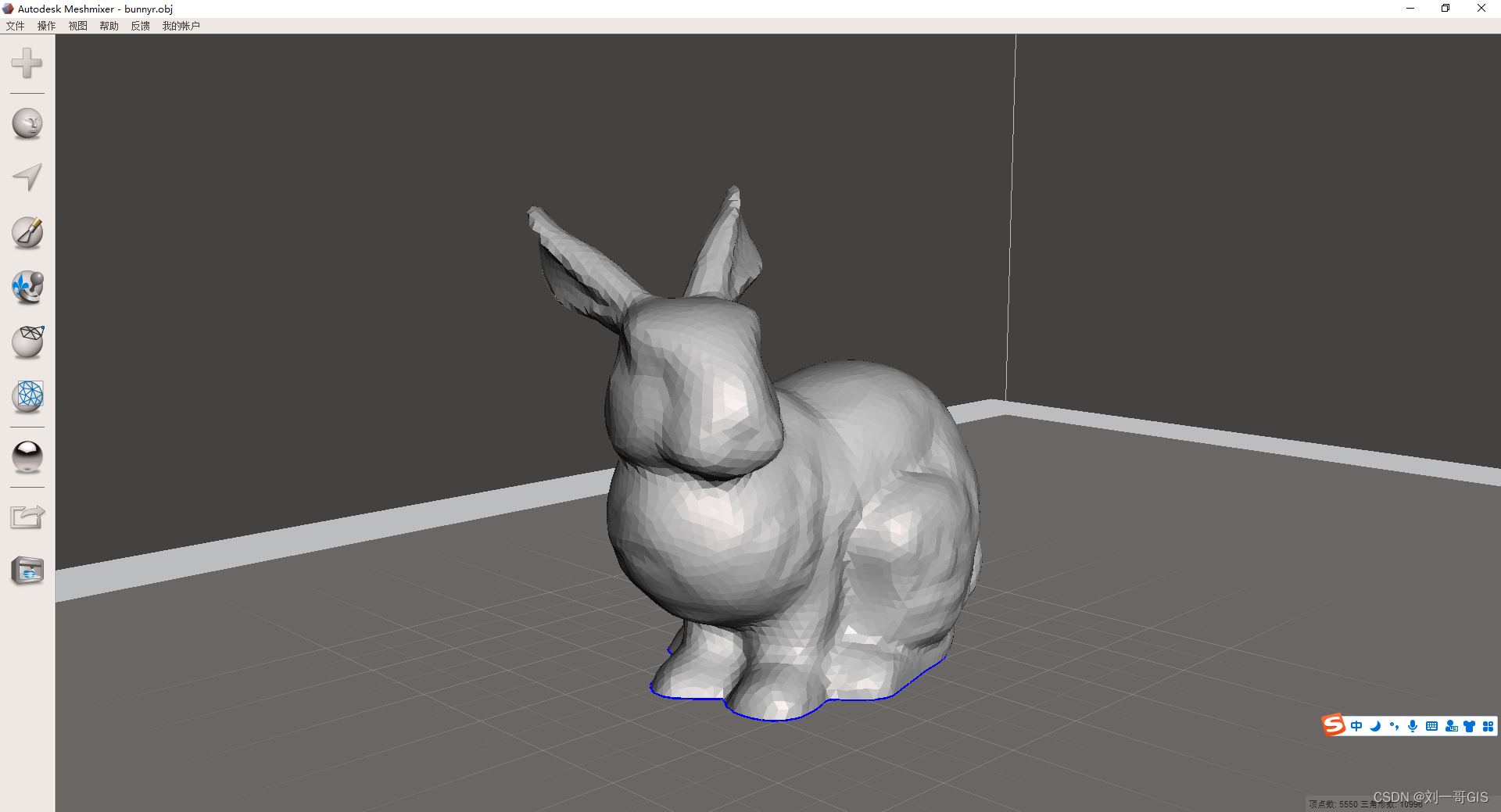Open the Import plus tool

[27, 63]
